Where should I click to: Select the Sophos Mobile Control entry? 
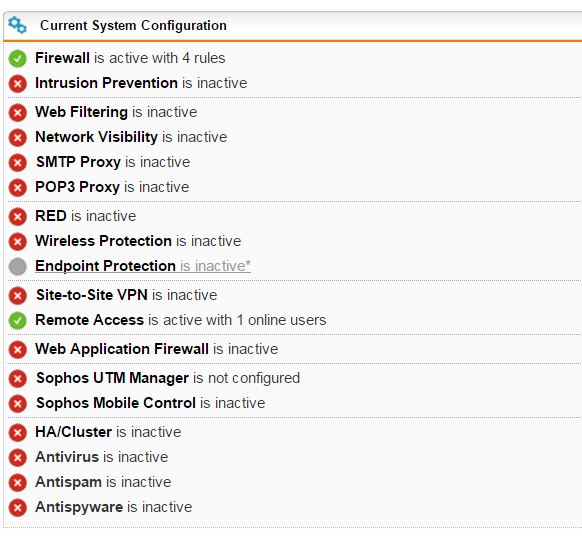tap(151, 403)
